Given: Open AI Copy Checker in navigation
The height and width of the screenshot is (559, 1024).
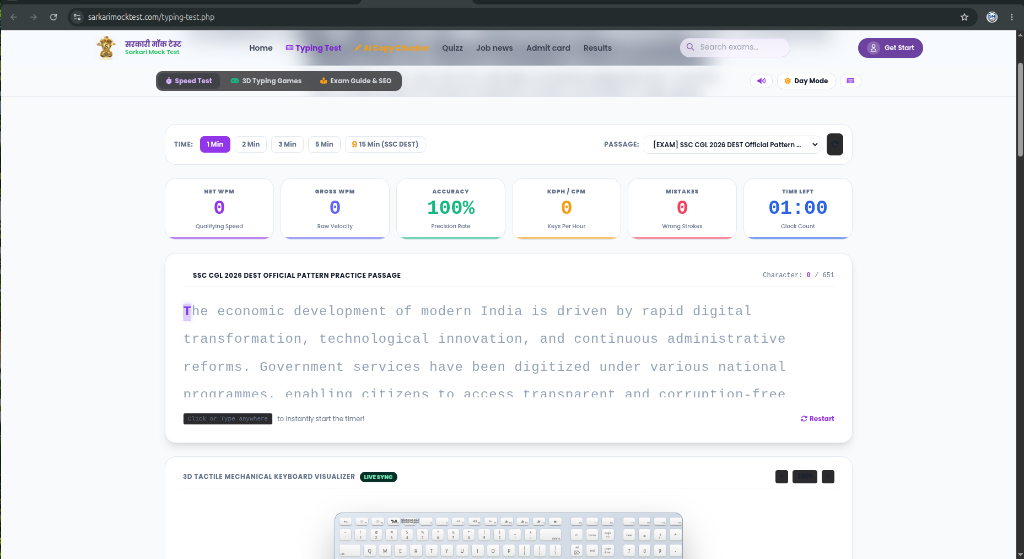Looking at the screenshot, I should pos(392,48).
